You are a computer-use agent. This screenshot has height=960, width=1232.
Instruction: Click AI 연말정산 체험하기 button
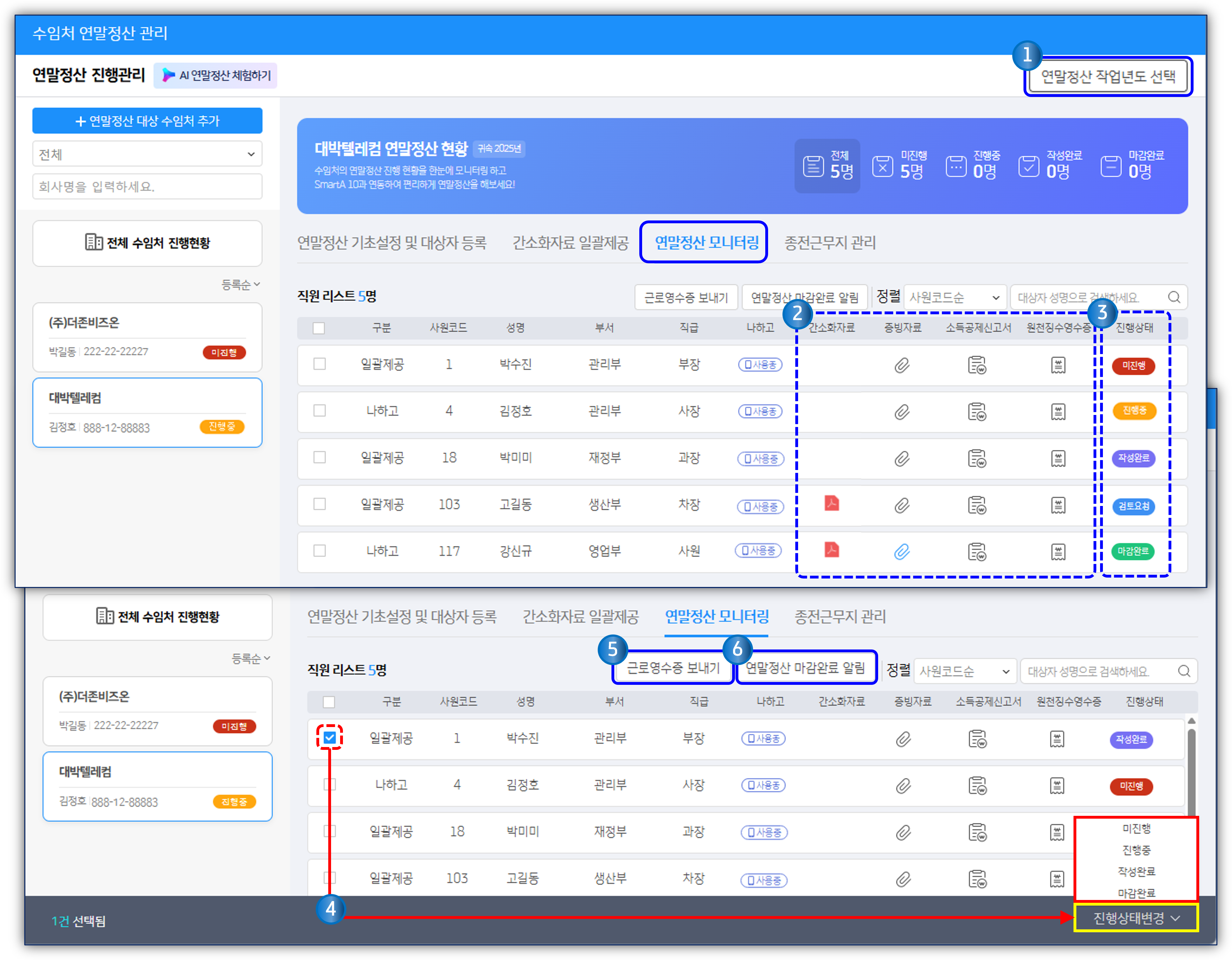(x=215, y=75)
